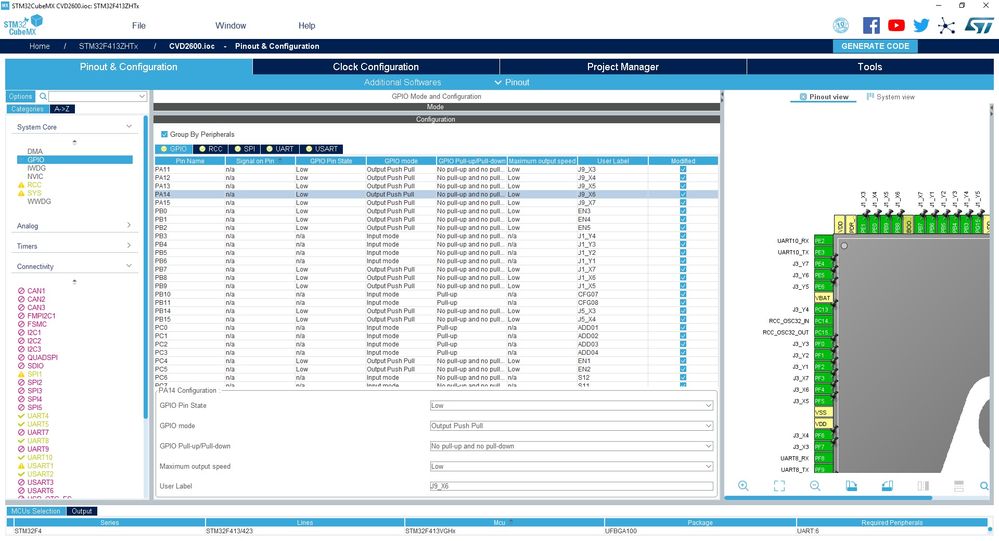Click STM32F413ZHTx breadcrumb

point(108,46)
